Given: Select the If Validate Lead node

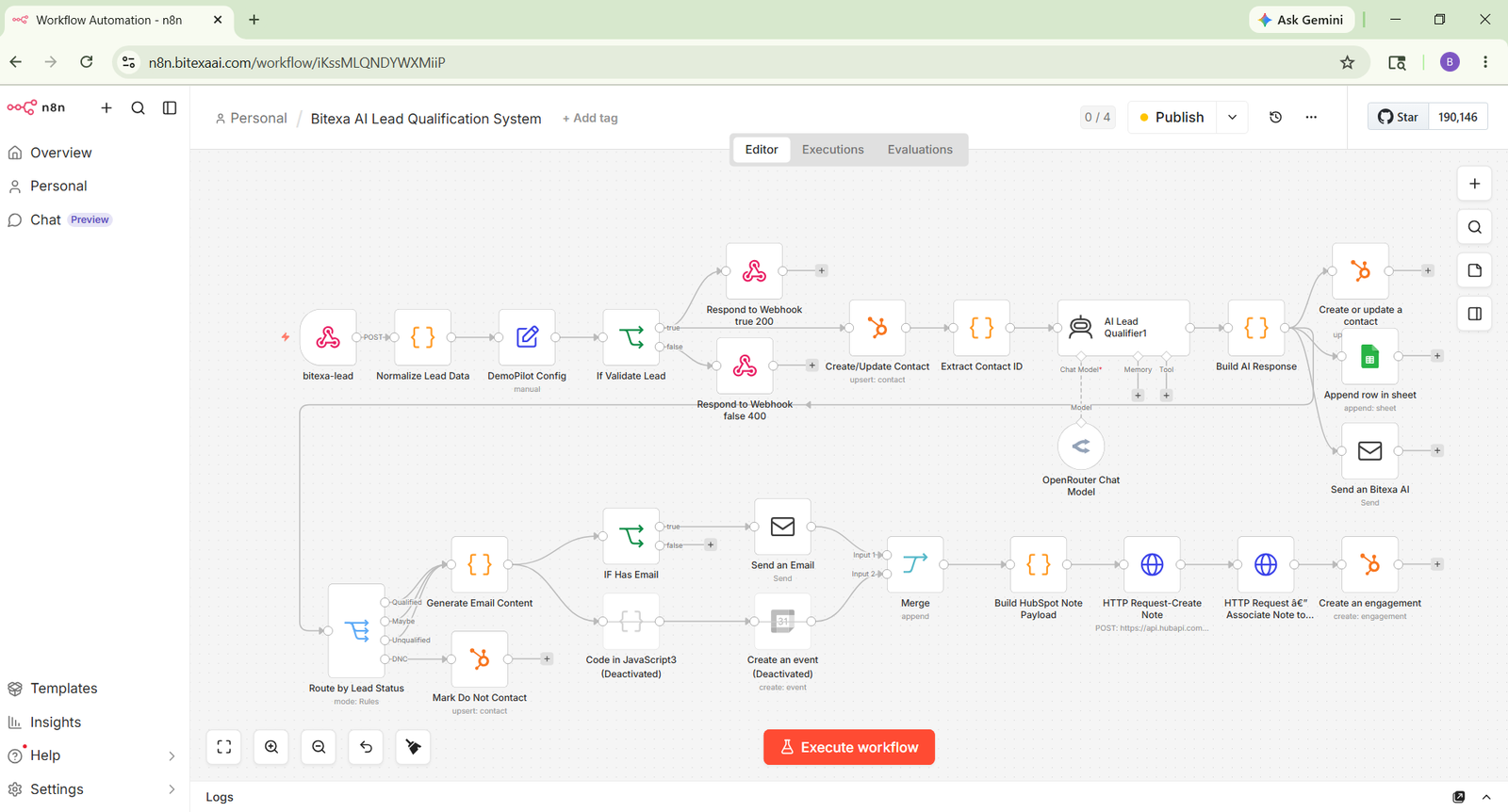Looking at the screenshot, I should 631,337.
